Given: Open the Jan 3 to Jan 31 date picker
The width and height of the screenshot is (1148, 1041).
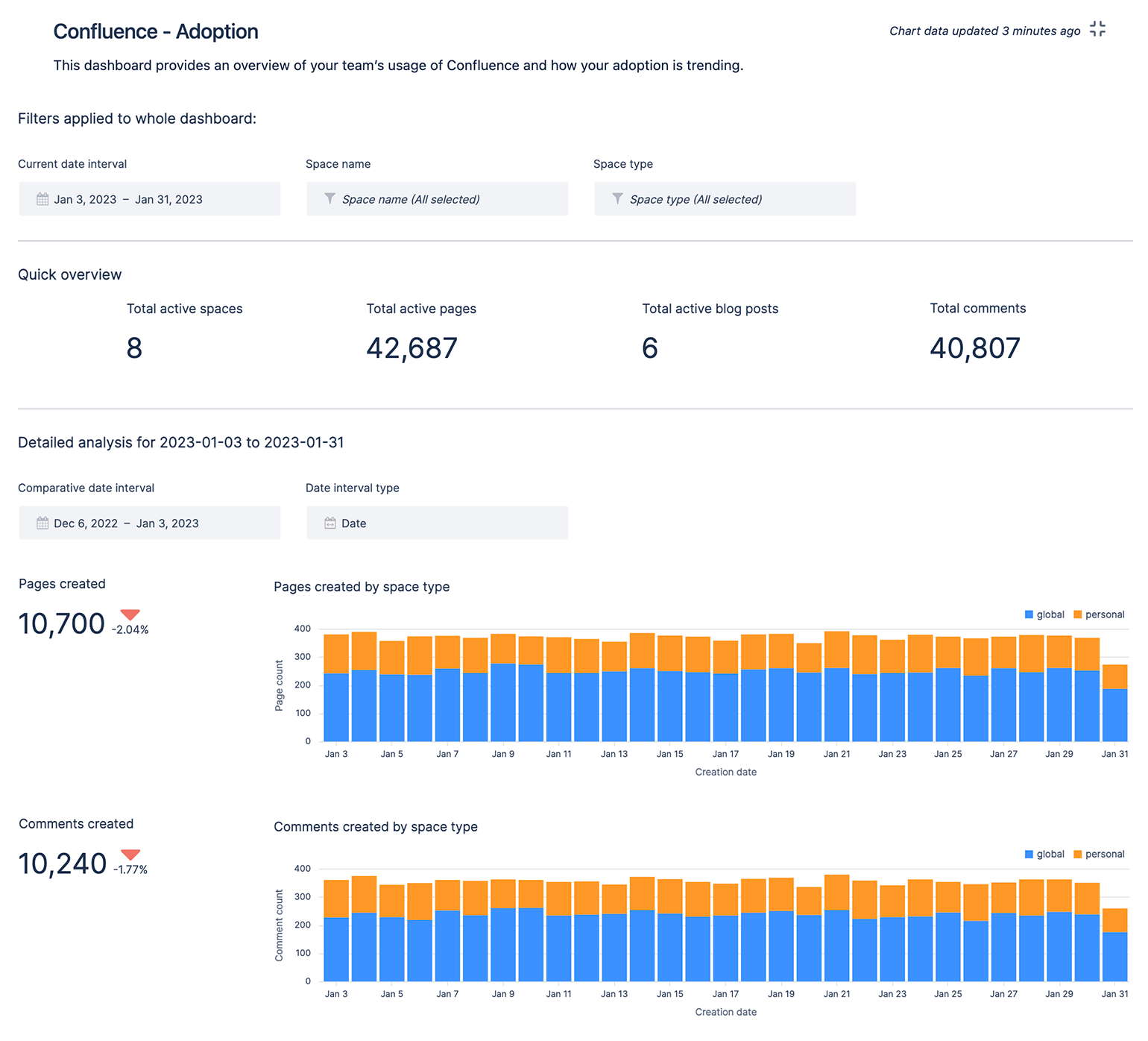Looking at the screenshot, I should click(x=149, y=199).
